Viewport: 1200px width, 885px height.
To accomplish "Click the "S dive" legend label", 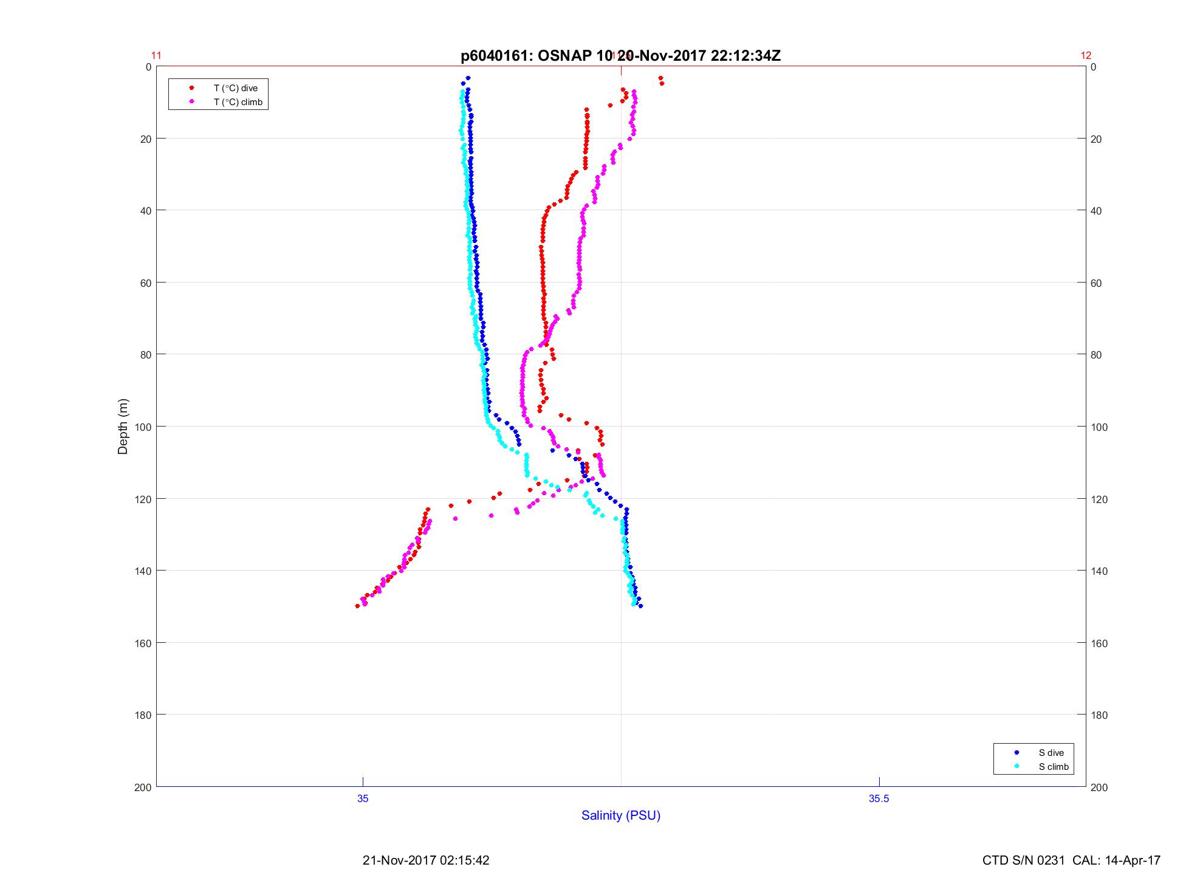I will point(1050,752).
